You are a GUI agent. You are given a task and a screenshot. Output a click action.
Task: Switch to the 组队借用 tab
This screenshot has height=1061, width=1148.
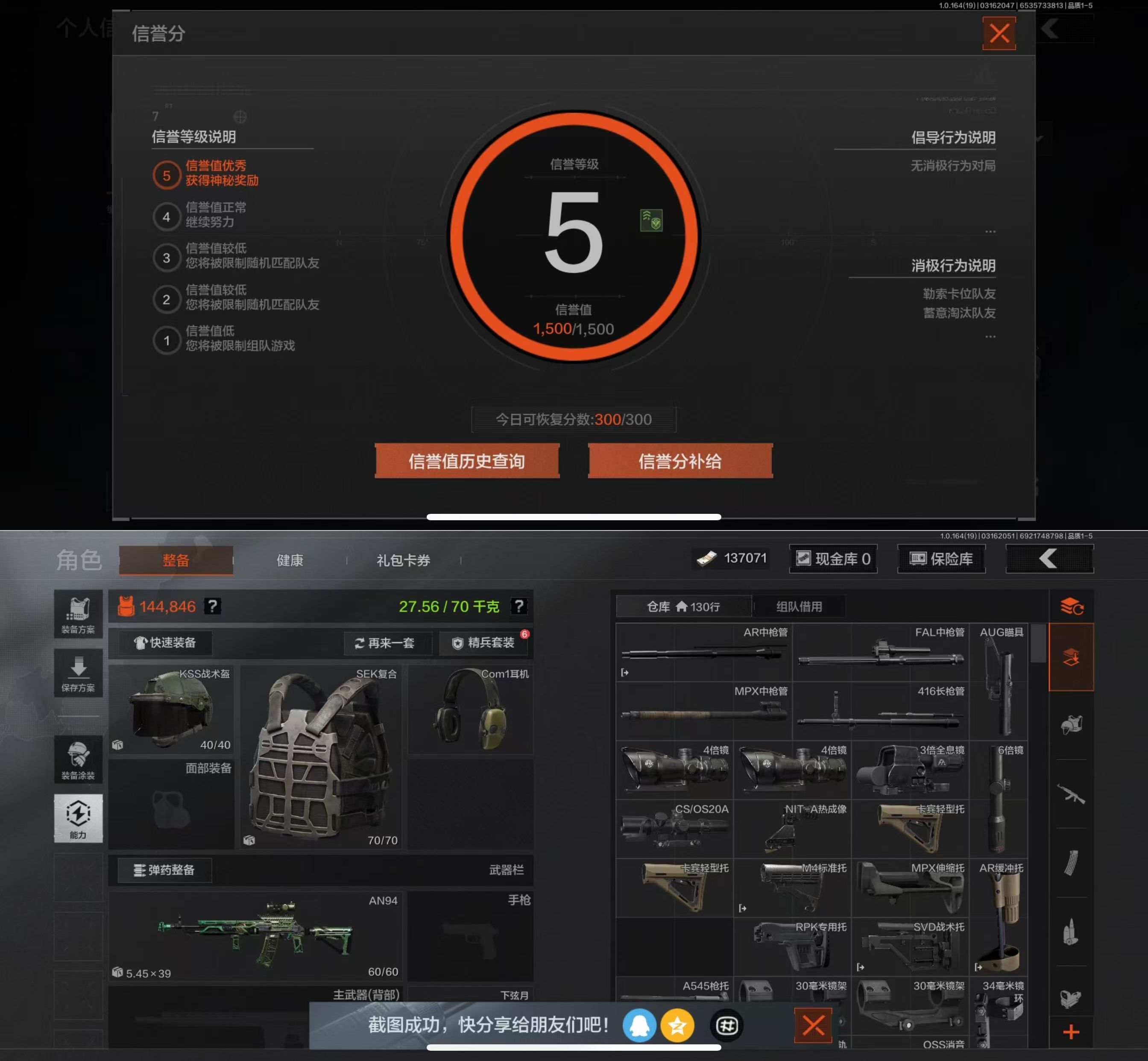(x=799, y=606)
